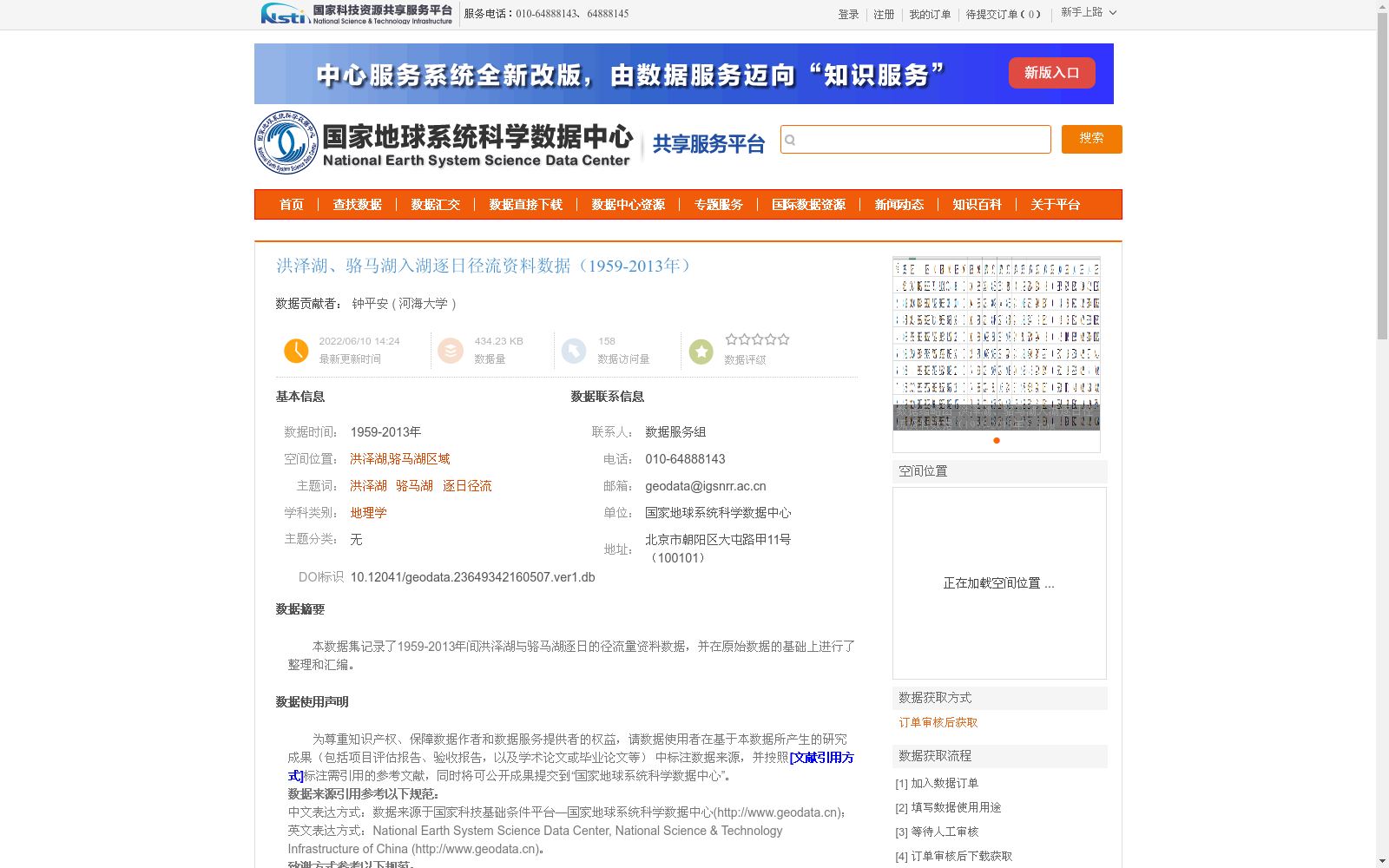1389x868 pixels.
Task: Click the 订单审核后获取 link
Action: [938, 722]
